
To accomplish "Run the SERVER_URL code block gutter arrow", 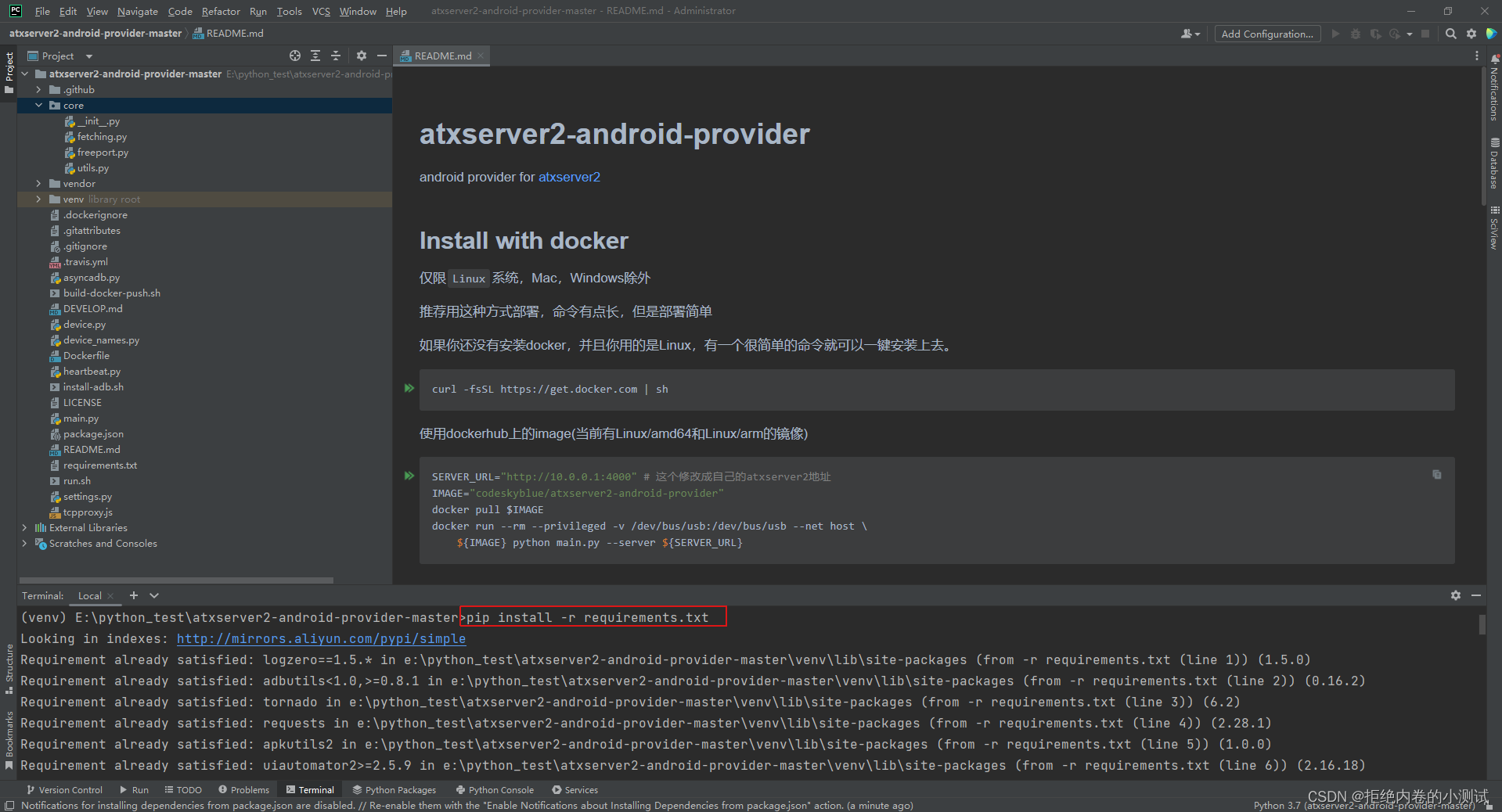I will (x=409, y=476).
